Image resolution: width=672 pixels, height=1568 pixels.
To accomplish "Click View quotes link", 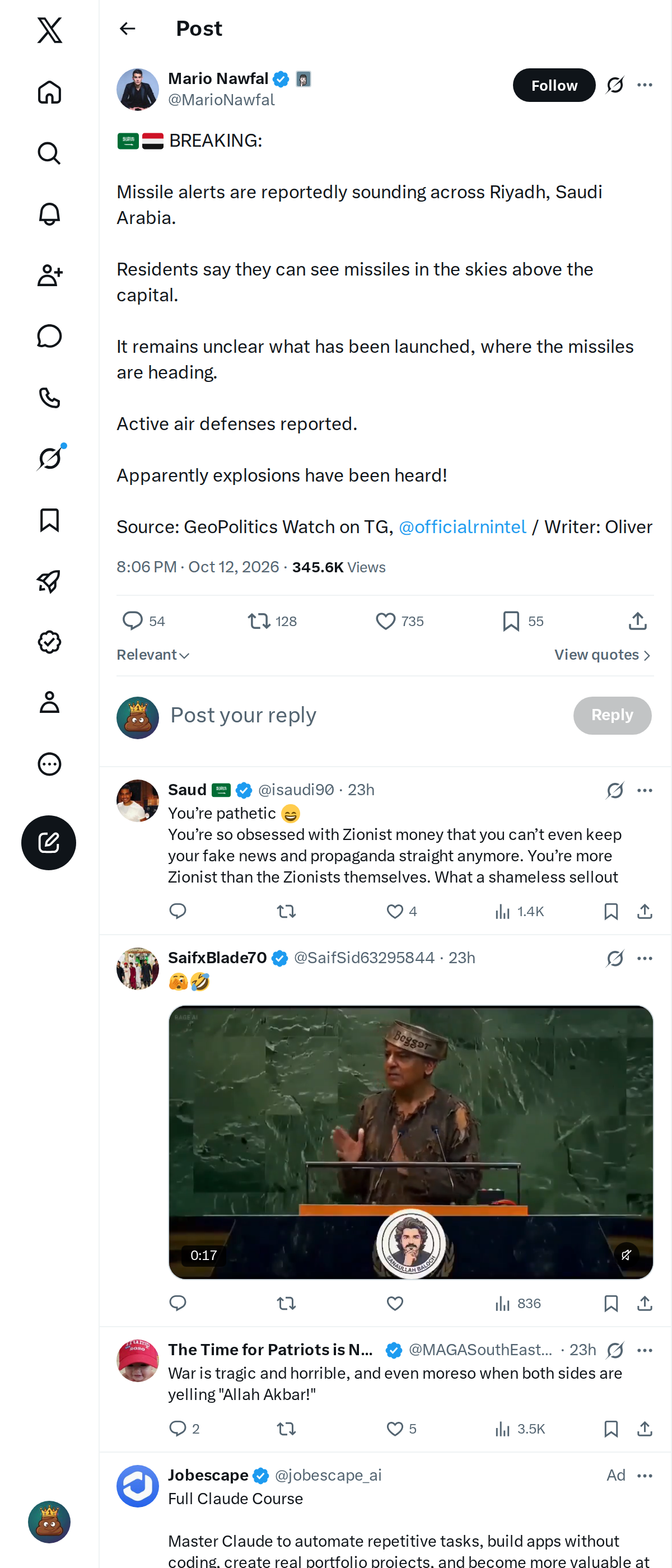I will coord(603,655).
